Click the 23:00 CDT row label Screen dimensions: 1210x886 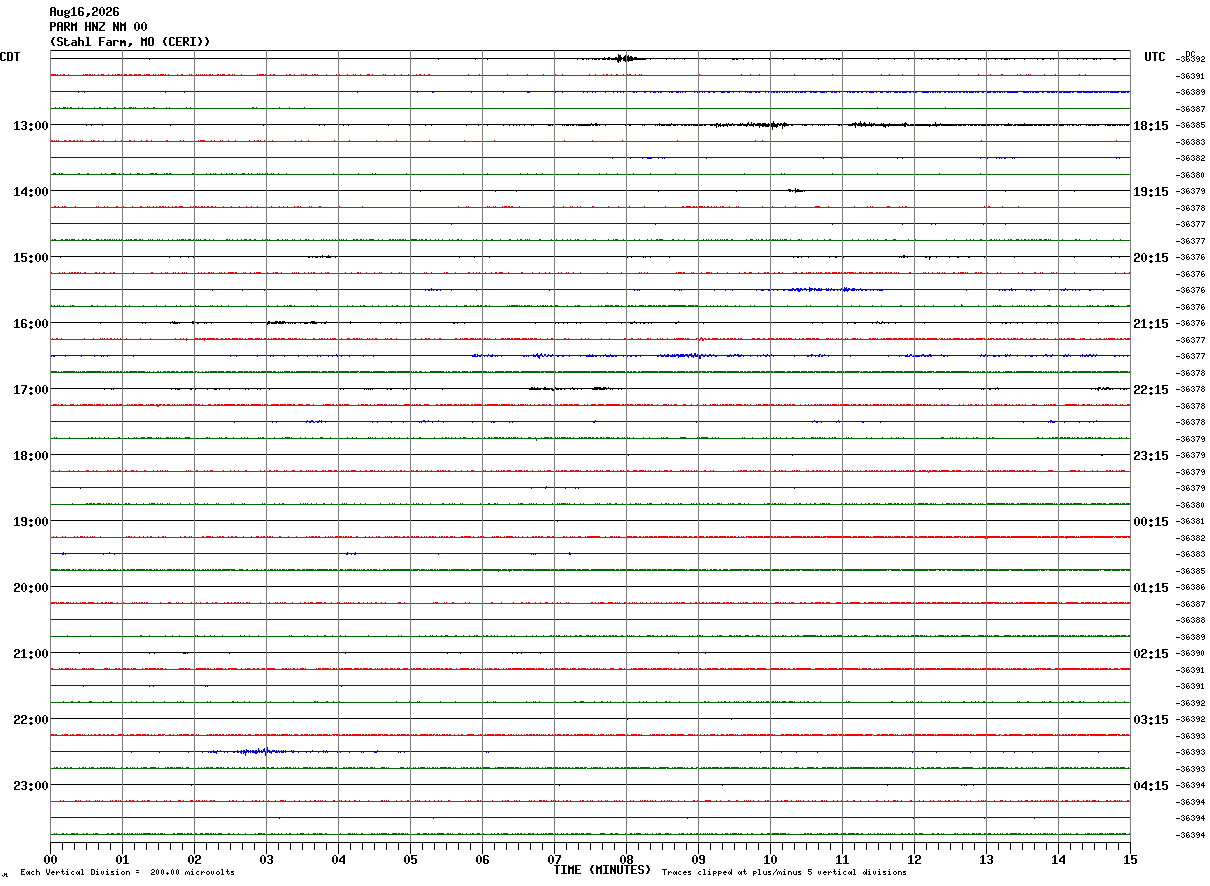(x=31, y=786)
